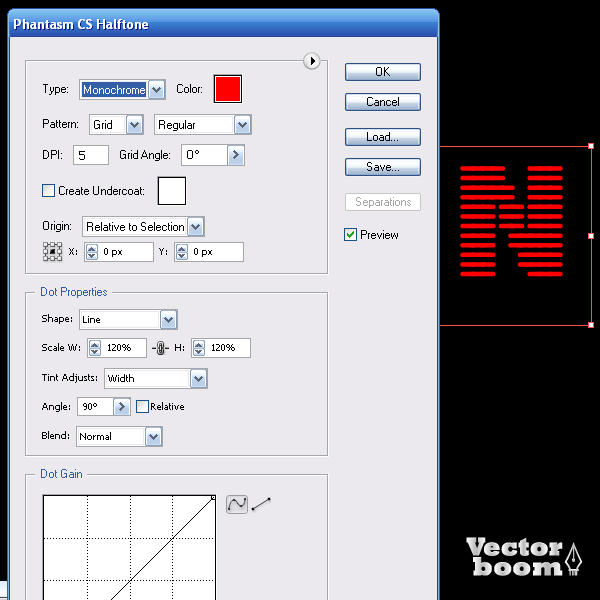Step the Scale H spinner
Image resolution: width=600 pixels, height=600 pixels.
coord(199,348)
